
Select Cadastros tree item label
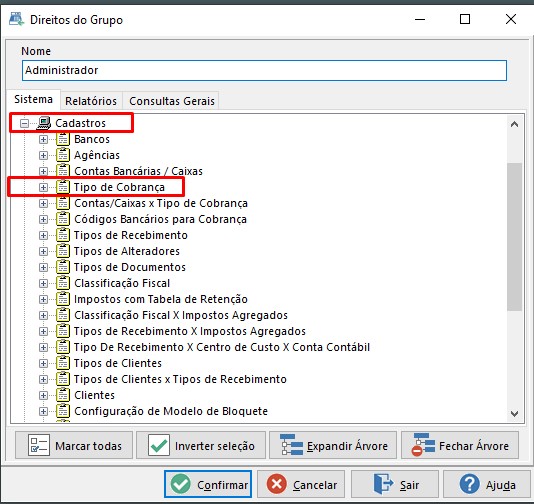click(x=81, y=123)
